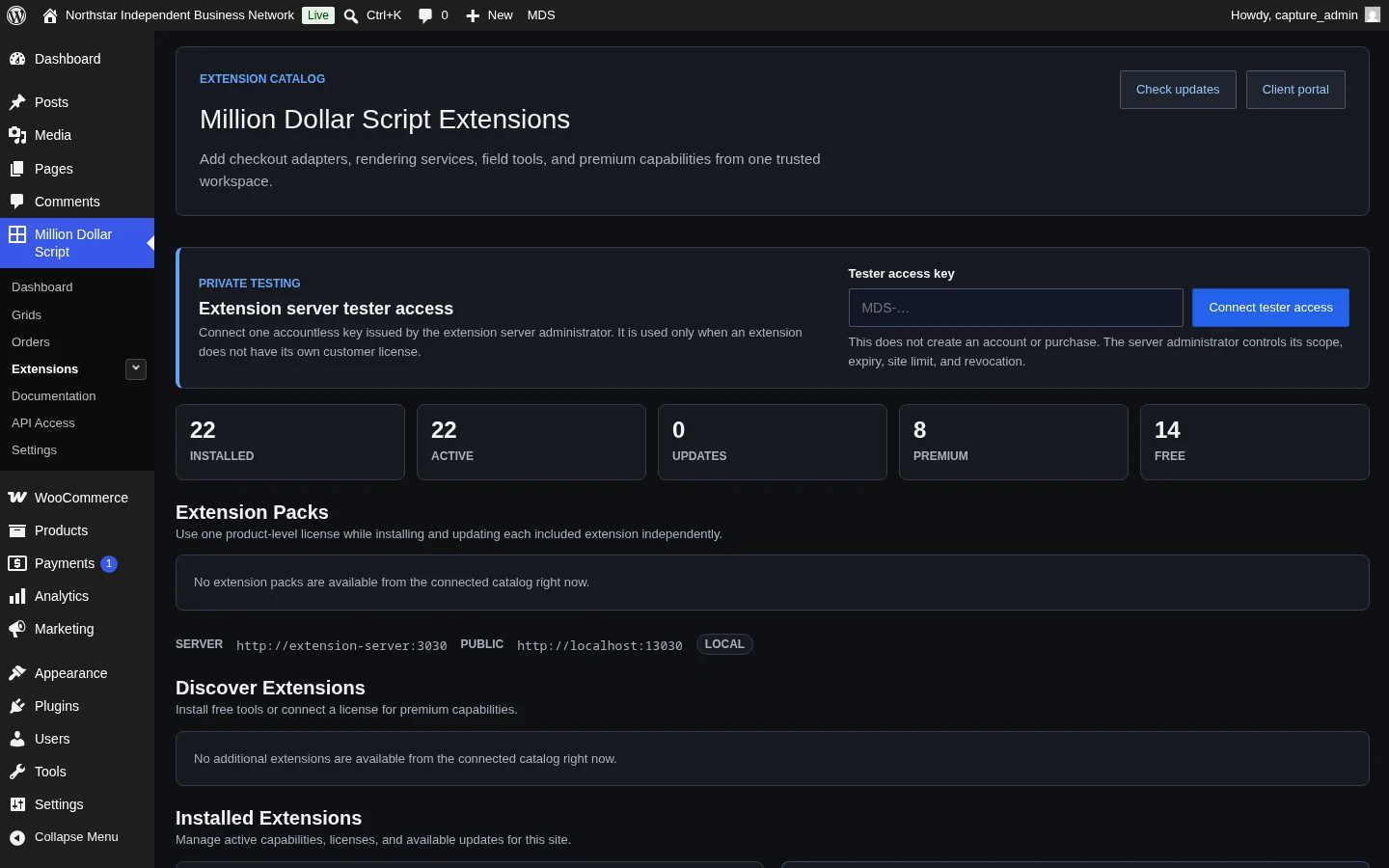1389x868 pixels.
Task: Click the Settings sliders icon
Action: 17,804
